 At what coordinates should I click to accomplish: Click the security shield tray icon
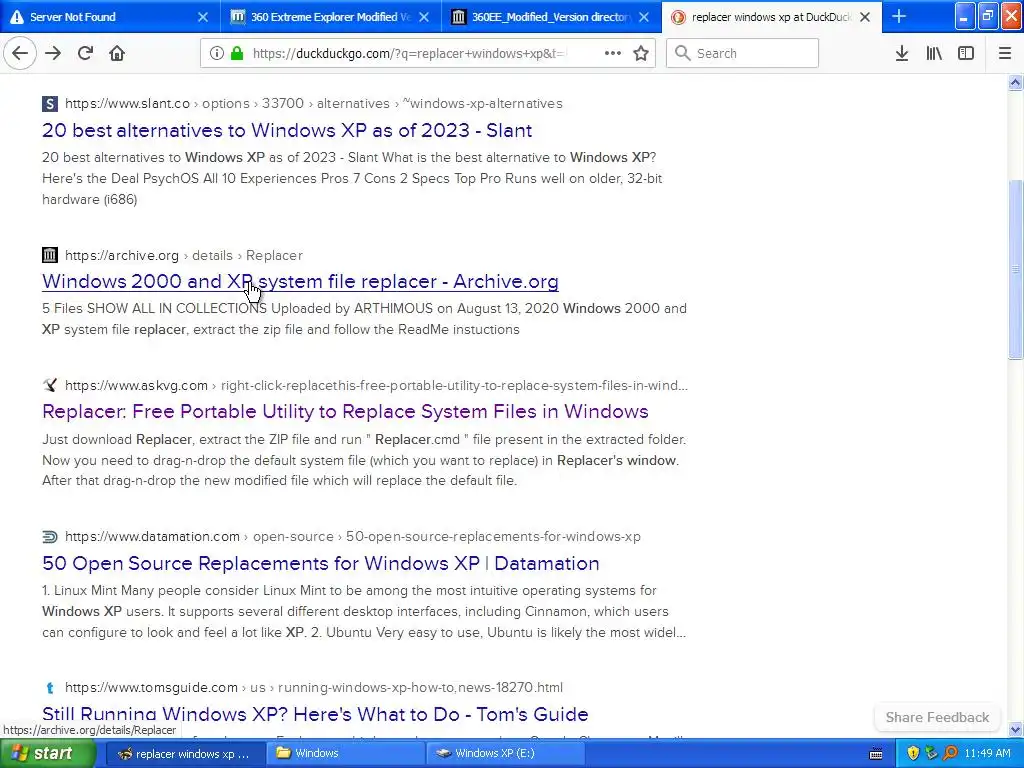tap(913, 754)
